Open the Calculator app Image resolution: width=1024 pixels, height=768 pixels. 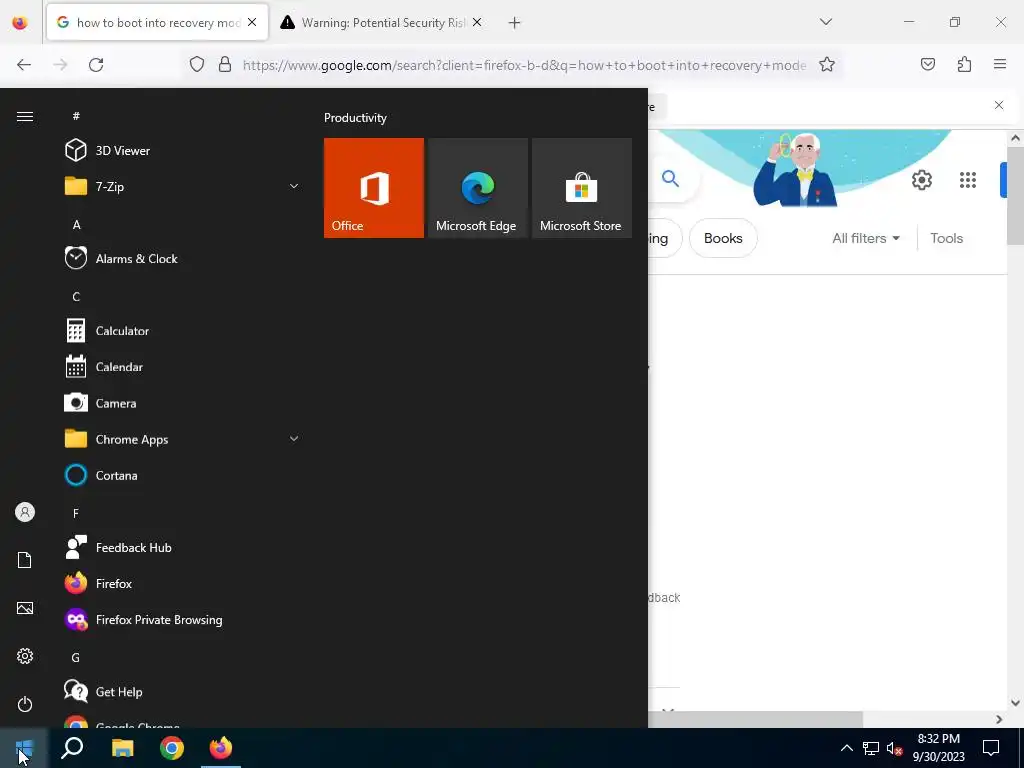[183, 330]
